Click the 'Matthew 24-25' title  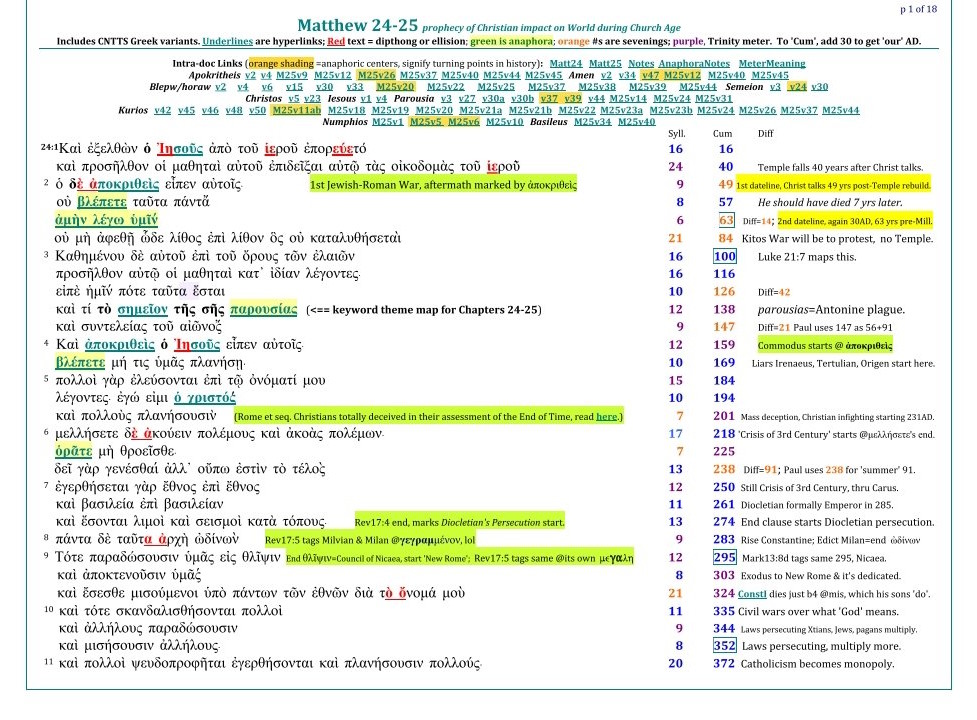pyautogui.click(x=358, y=25)
